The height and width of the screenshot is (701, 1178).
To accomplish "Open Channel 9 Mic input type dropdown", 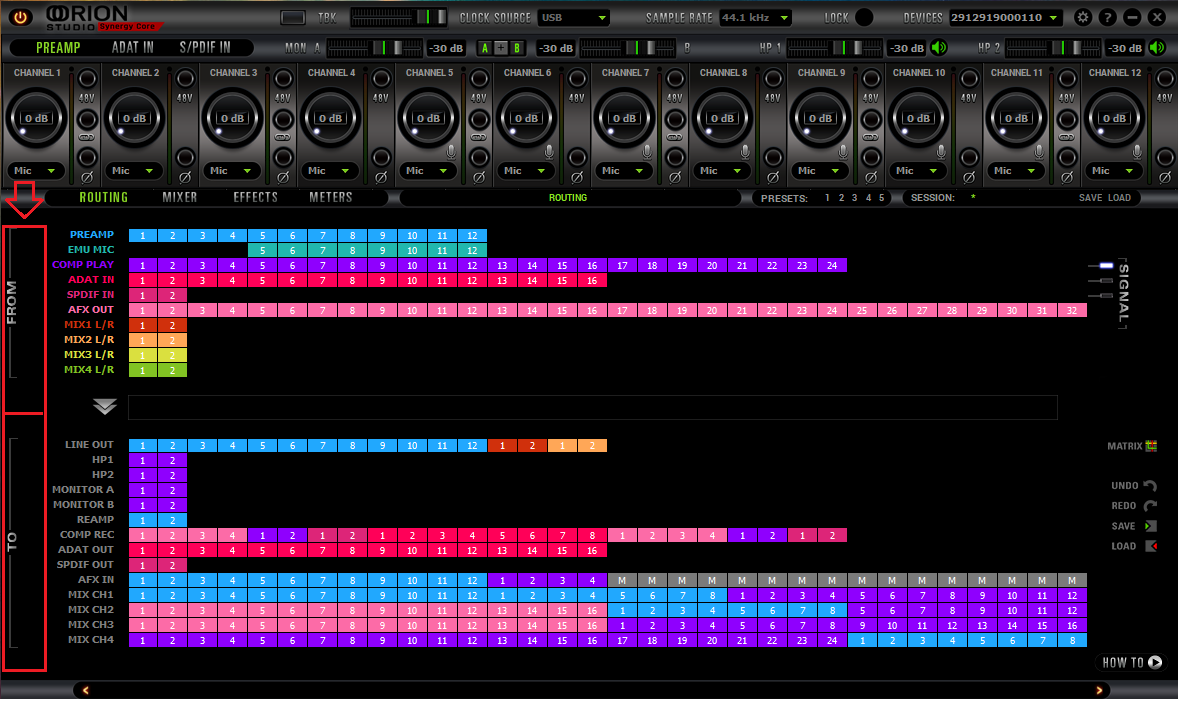I will 819,171.
